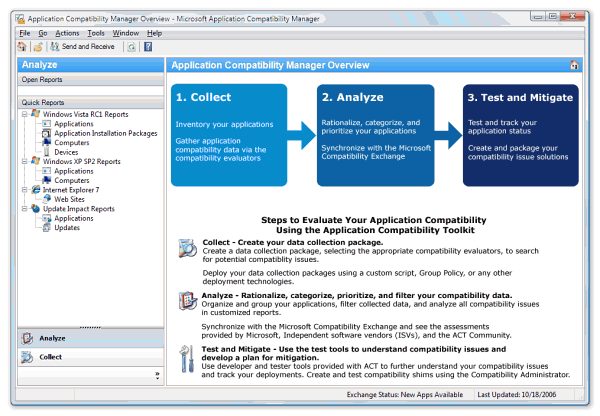Screen dimensions: 600x416
Task: Select Application Installation Packages report
Action: pyautogui.click(x=105, y=133)
